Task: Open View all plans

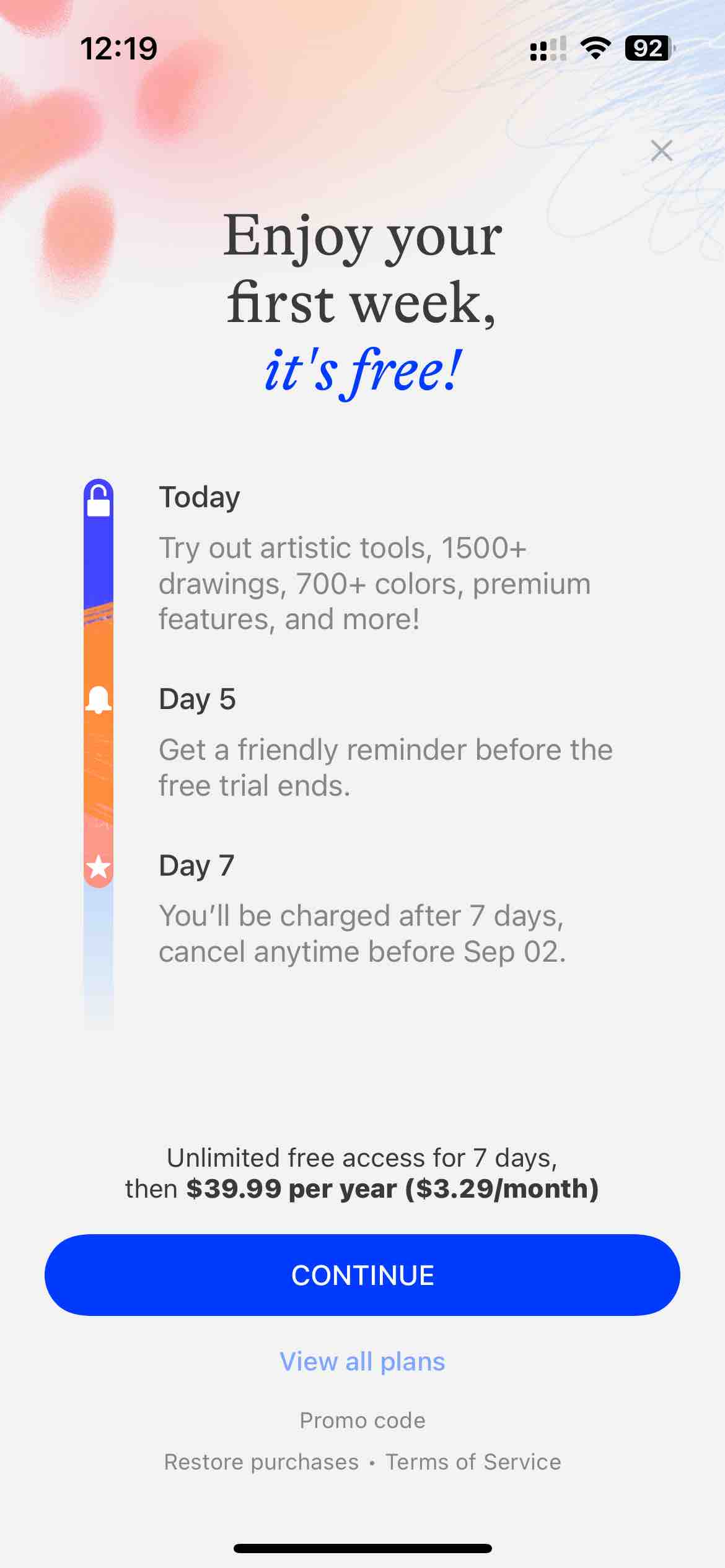Action: pos(362,1361)
